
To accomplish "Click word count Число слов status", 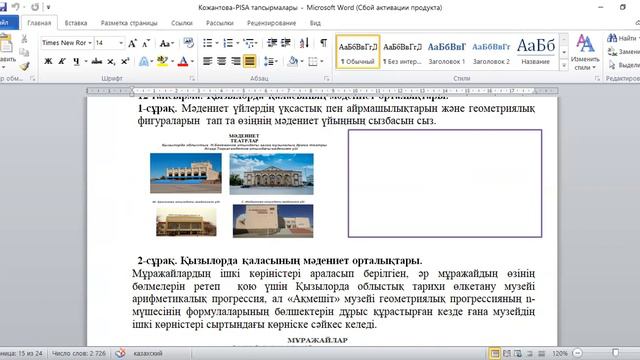I will (x=79, y=353).
